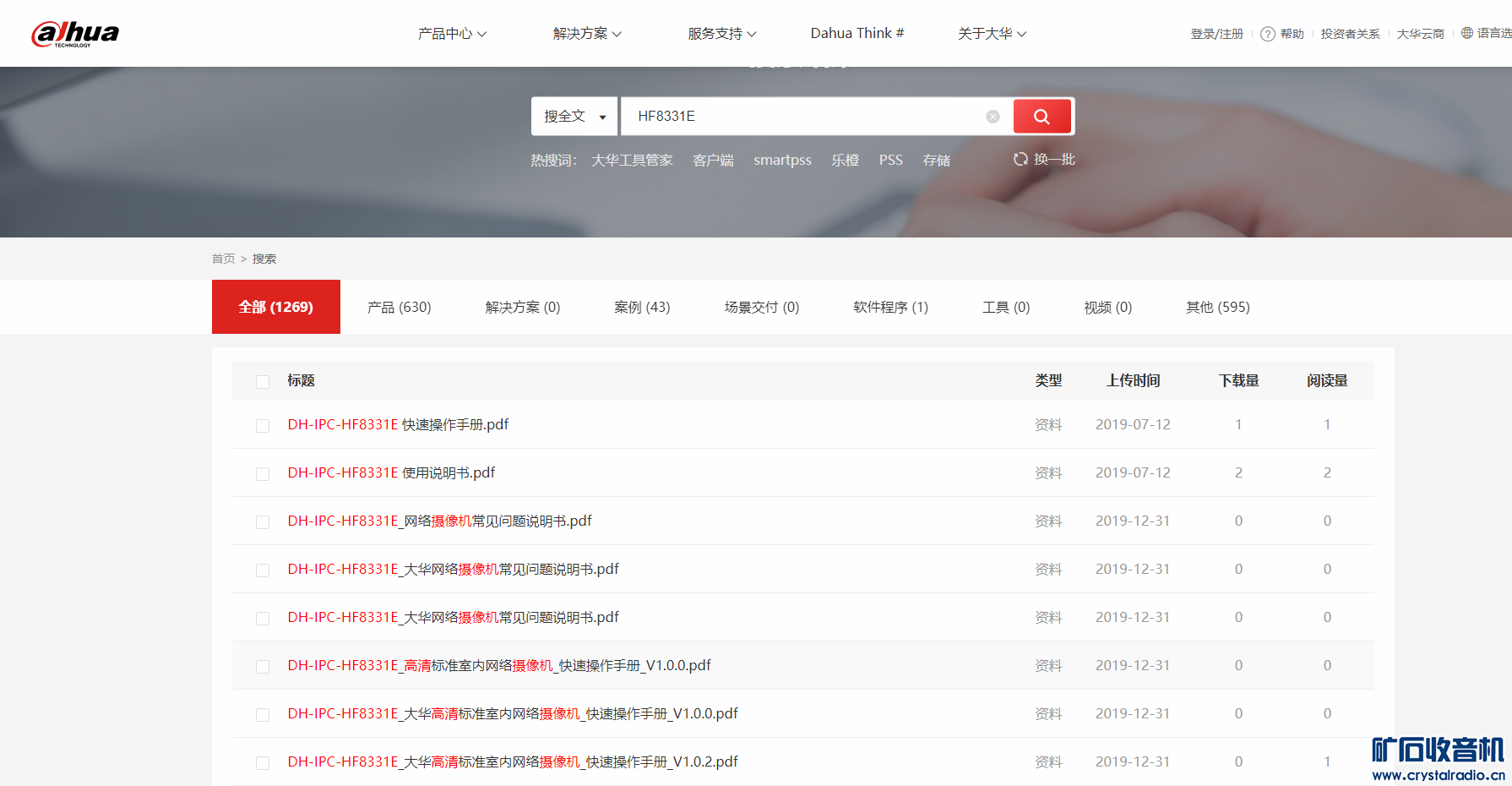1512x786 pixels.
Task: Click the red search magnifier button
Action: pyautogui.click(x=1042, y=117)
